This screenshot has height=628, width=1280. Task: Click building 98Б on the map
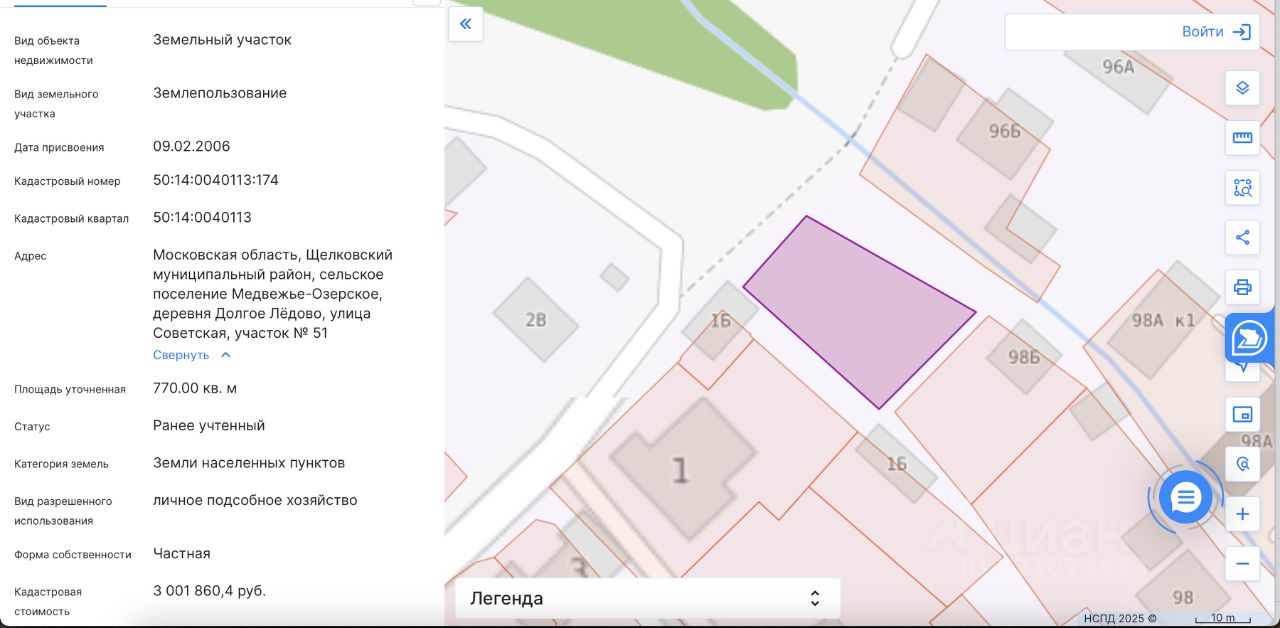(1023, 356)
